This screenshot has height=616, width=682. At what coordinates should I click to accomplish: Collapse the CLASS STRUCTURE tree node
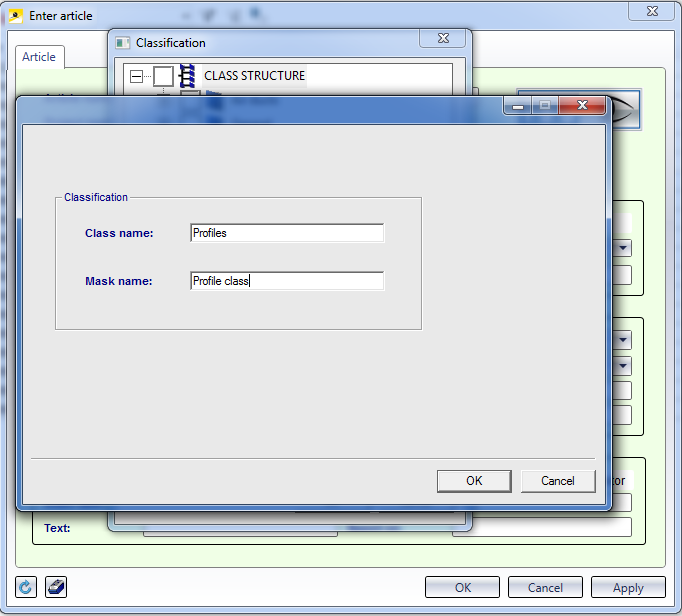(x=136, y=77)
